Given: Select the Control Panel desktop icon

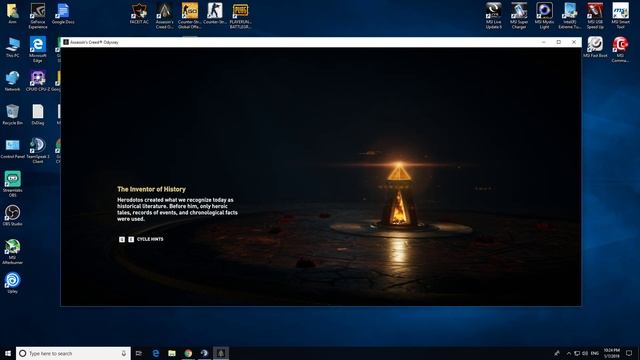Looking at the screenshot, I should 13,149.
